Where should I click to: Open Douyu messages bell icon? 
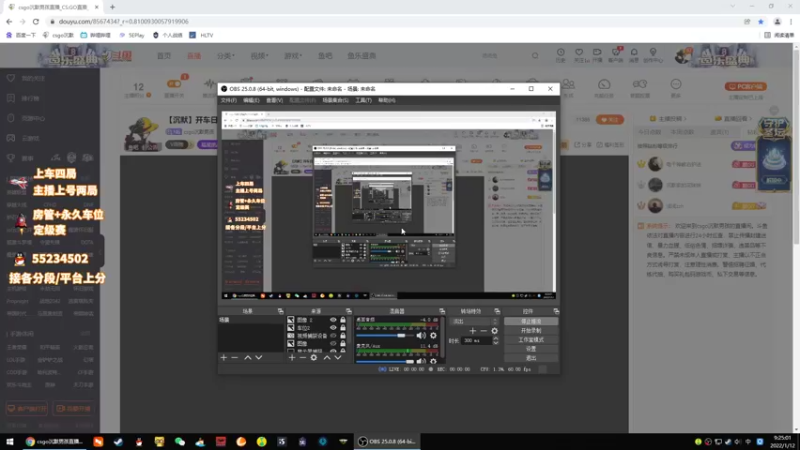tap(634, 52)
